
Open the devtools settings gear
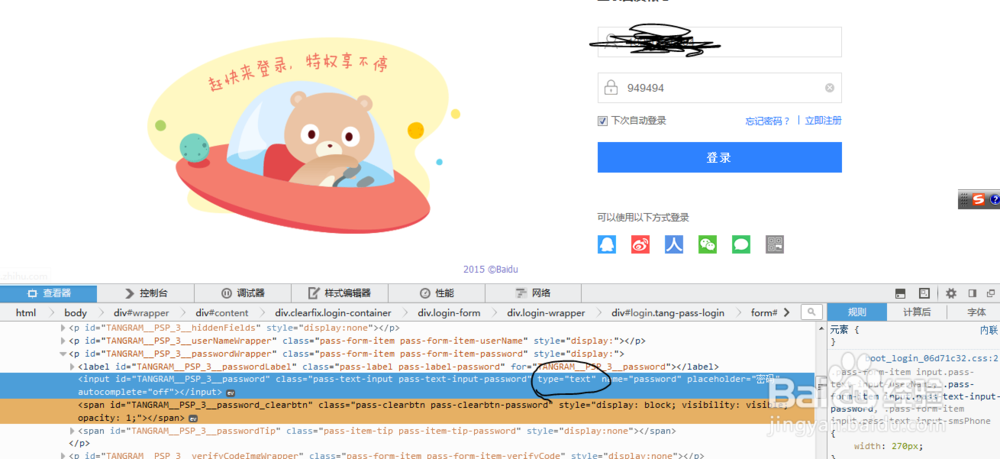(x=951, y=293)
